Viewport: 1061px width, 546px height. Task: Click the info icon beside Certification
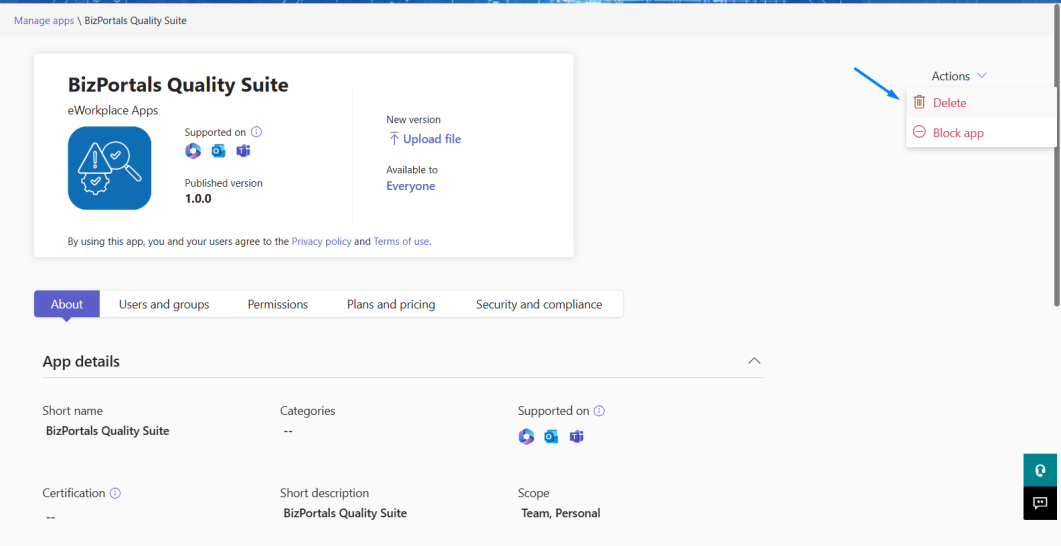point(115,493)
